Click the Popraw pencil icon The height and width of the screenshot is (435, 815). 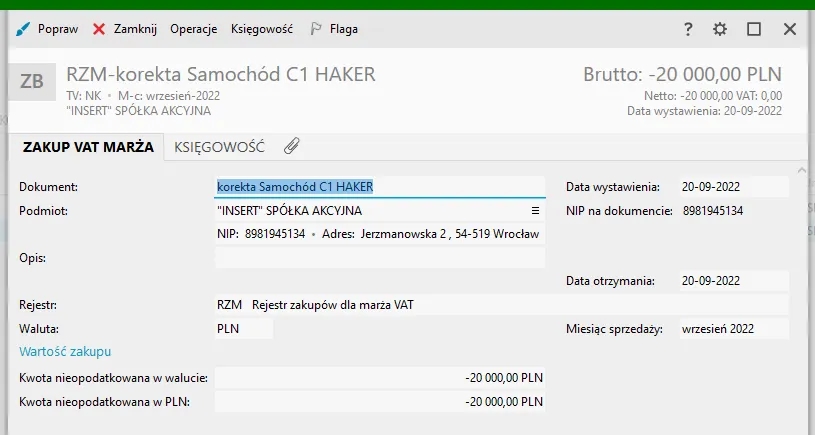coord(23,29)
